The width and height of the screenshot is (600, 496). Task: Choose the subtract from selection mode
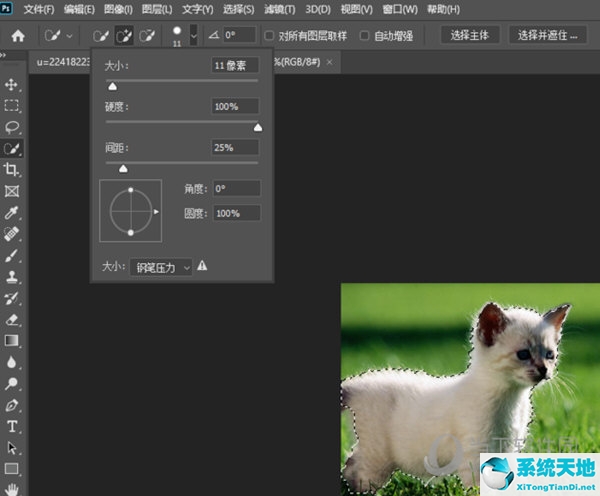(x=148, y=35)
